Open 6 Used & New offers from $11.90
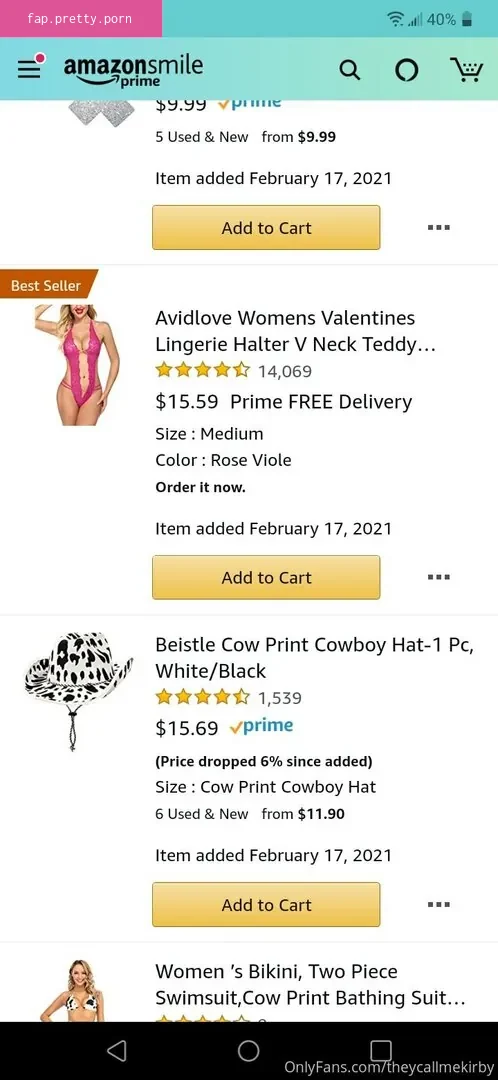The height and width of the screenshot is (1080, 498). pyautogui.click(x=250, y=814)
